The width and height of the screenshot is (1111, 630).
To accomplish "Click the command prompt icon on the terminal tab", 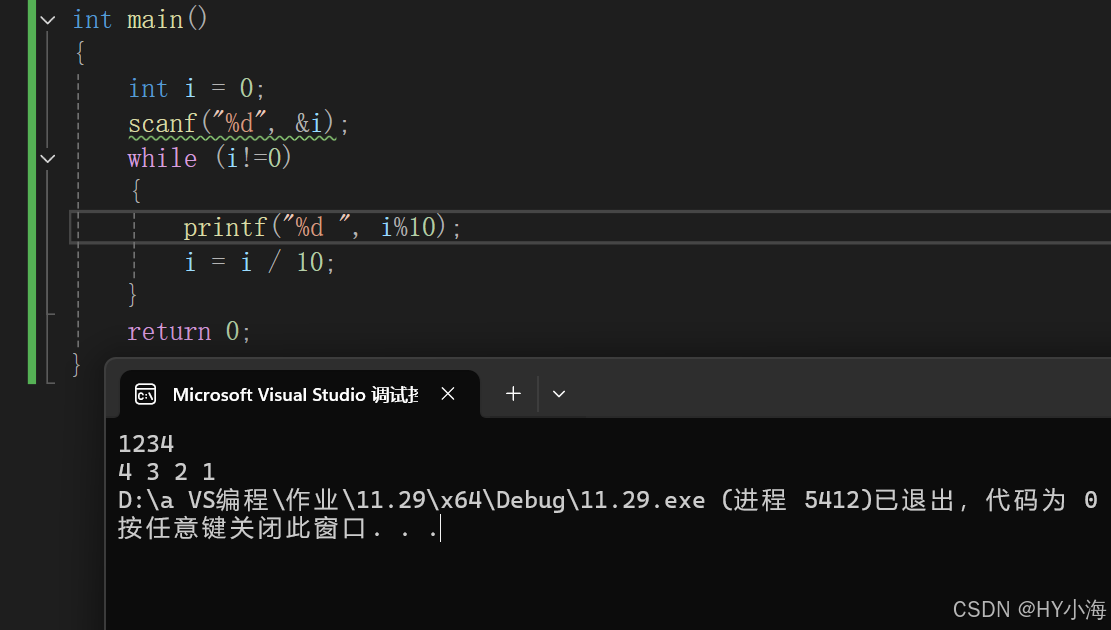I will [x=145, y=394].
